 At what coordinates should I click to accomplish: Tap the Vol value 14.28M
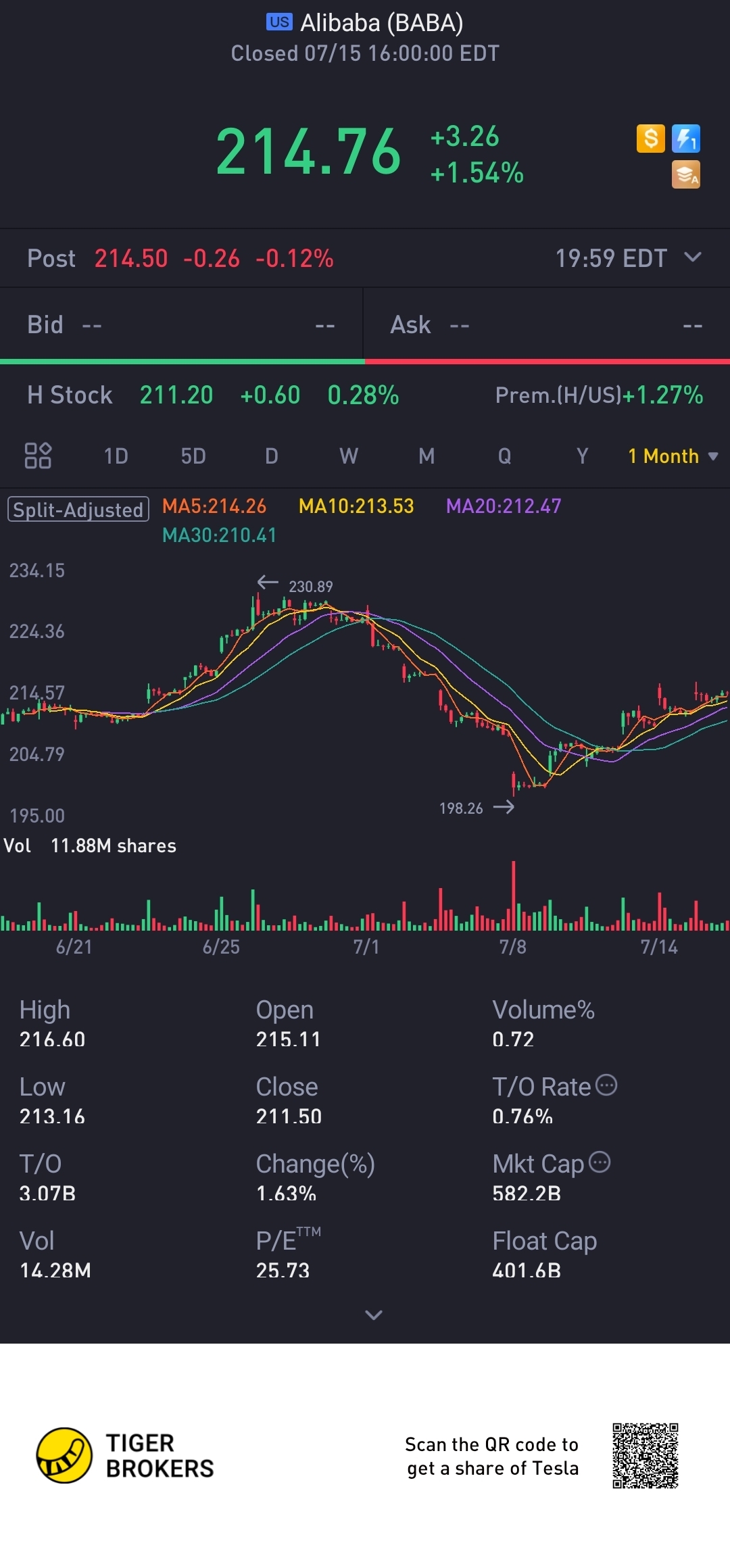tap(55, 1270)
